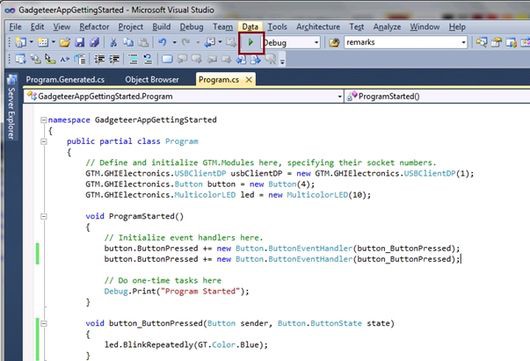The height and width of the screenshot is (361, 530).
Task: Click the Navigate Backward icon
Action: (x=210, y=42)
